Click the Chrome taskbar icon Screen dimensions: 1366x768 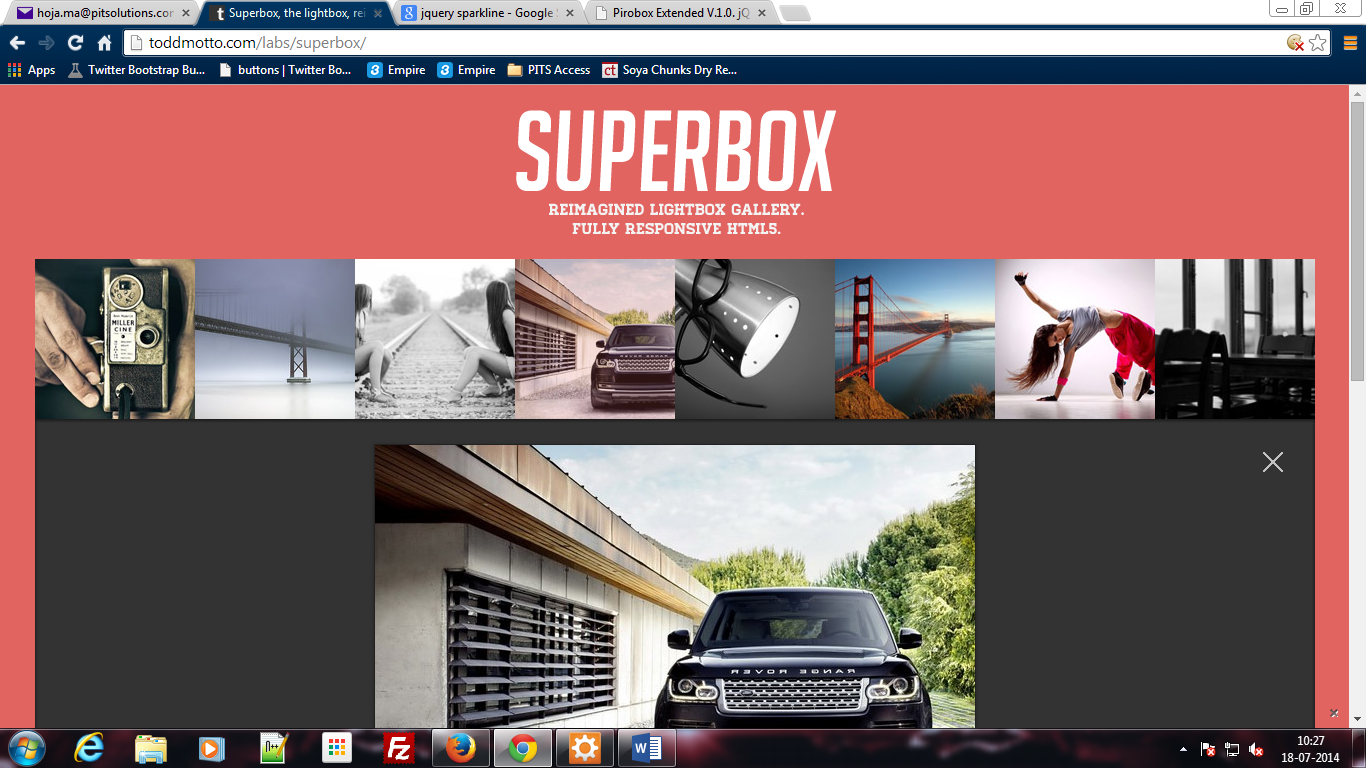(523, 748)
